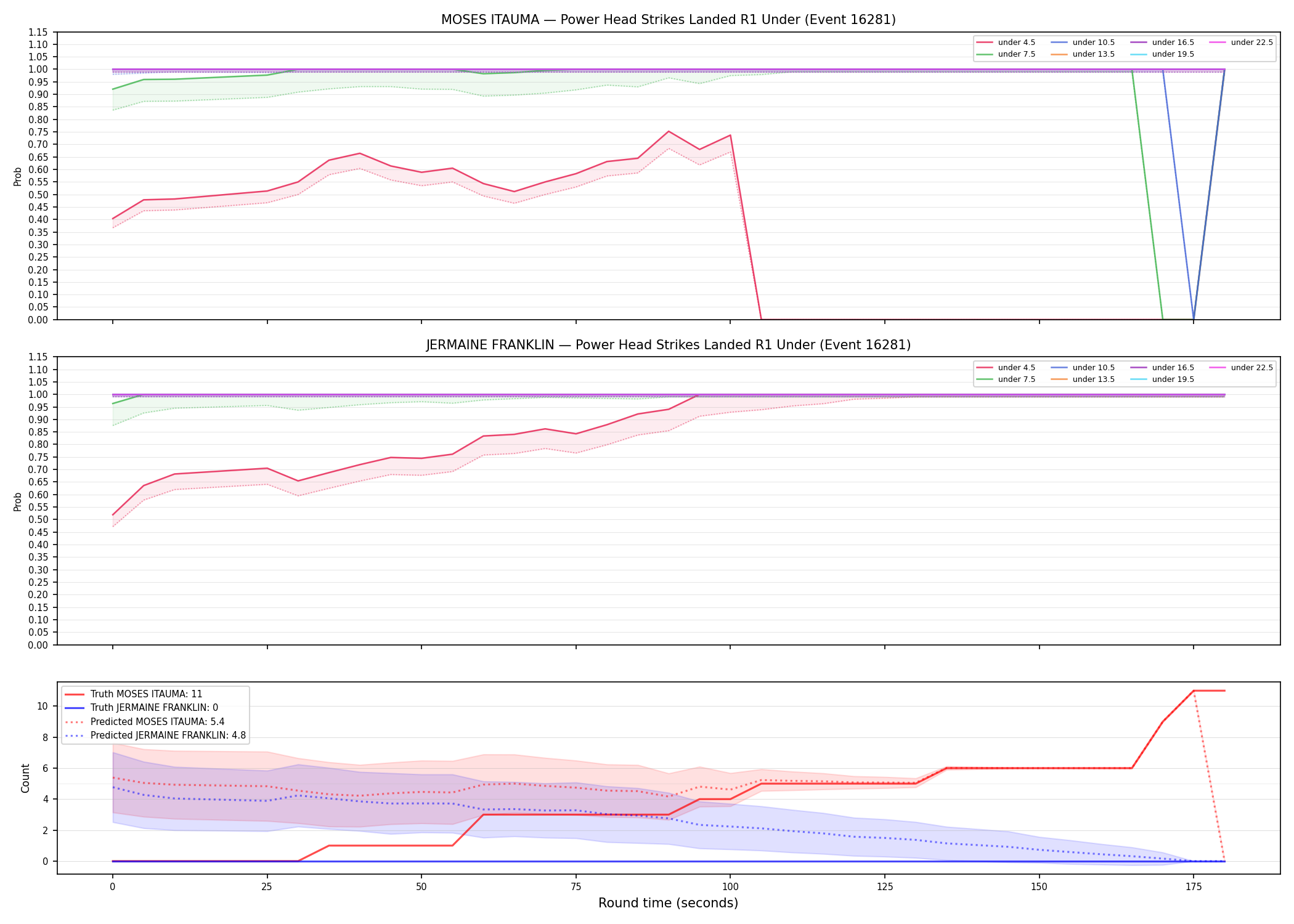Click the "0.20" tick on the JERMAINE FRANKLIN chart

pyautogui.click(x=38, y=595)
